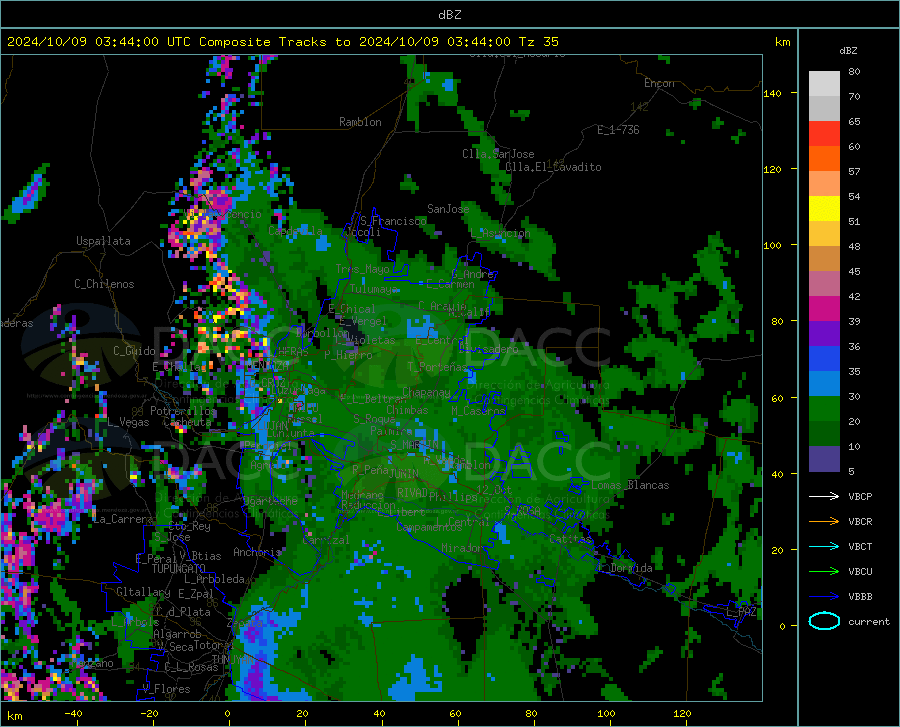Click the blue VBBB arrow legend symbol
This screenshot has width=900, height=727.
[x=824, y=597]
